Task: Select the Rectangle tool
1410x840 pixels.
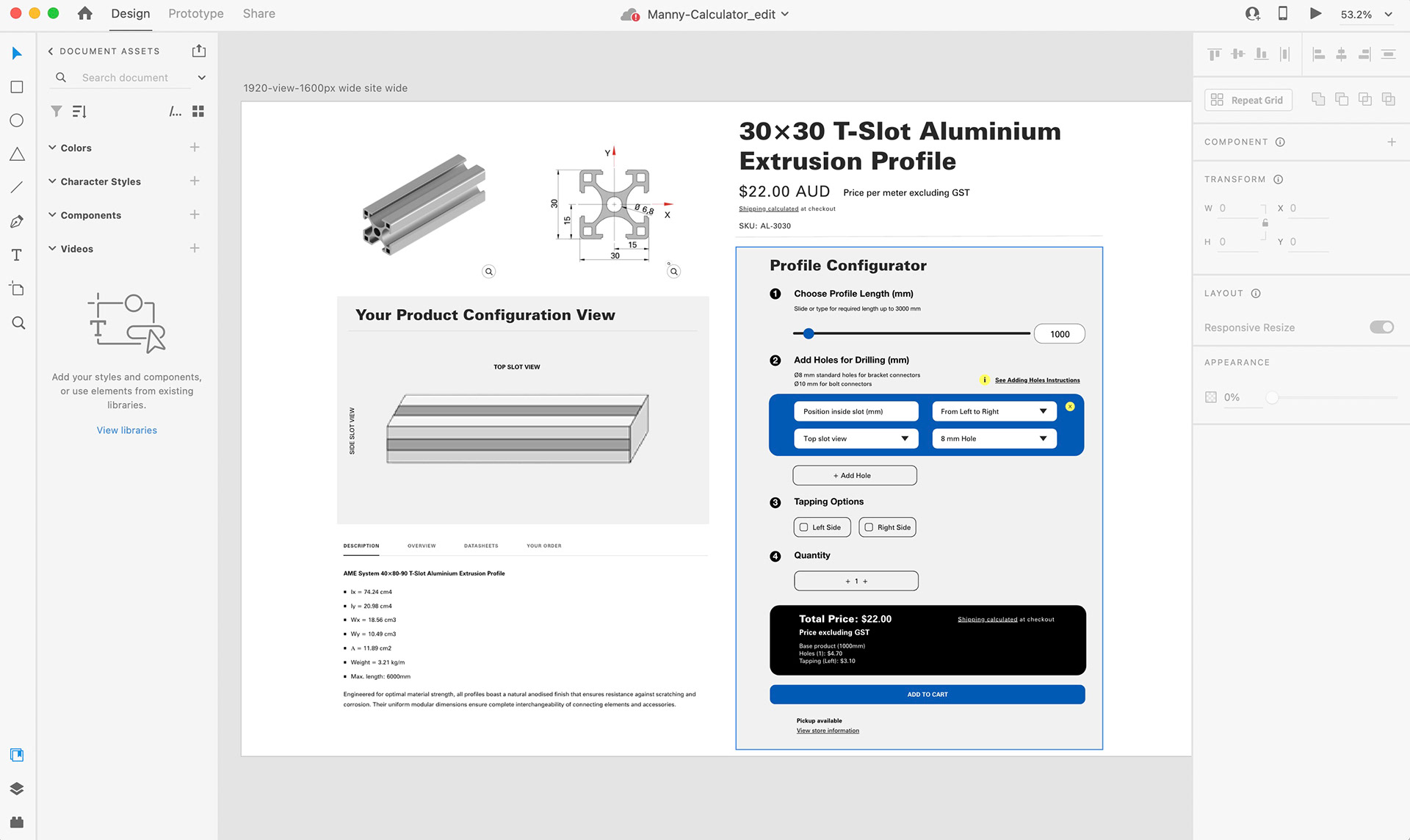Action: [x=17, y=87]
